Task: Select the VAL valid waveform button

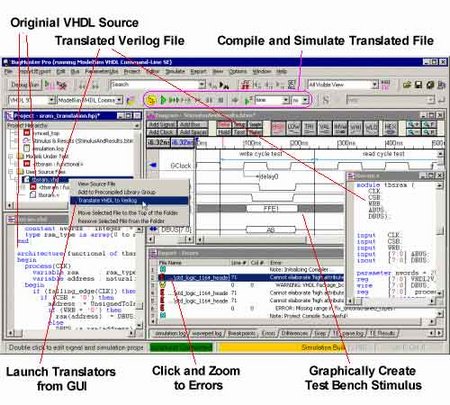Action: [324, 128]
